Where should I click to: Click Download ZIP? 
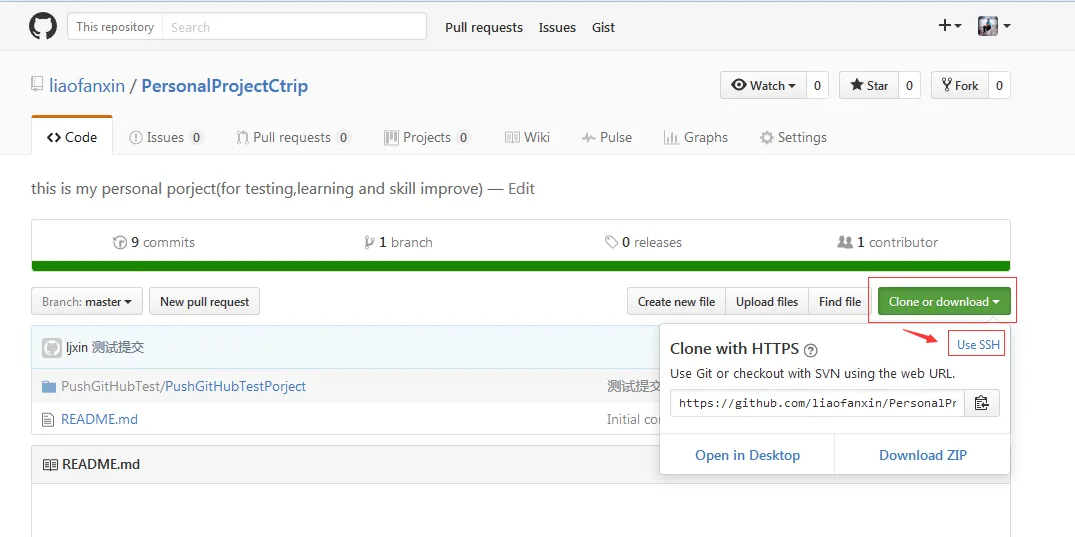coord(923,455)
